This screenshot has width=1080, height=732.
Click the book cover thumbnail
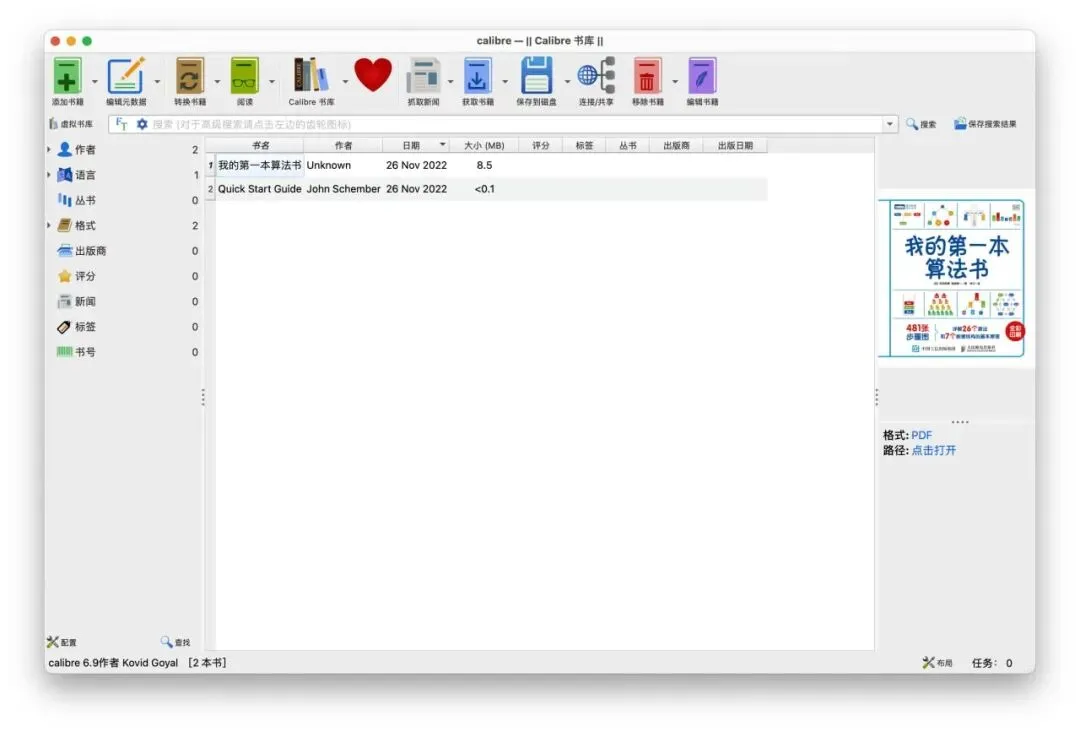point(955,278)
